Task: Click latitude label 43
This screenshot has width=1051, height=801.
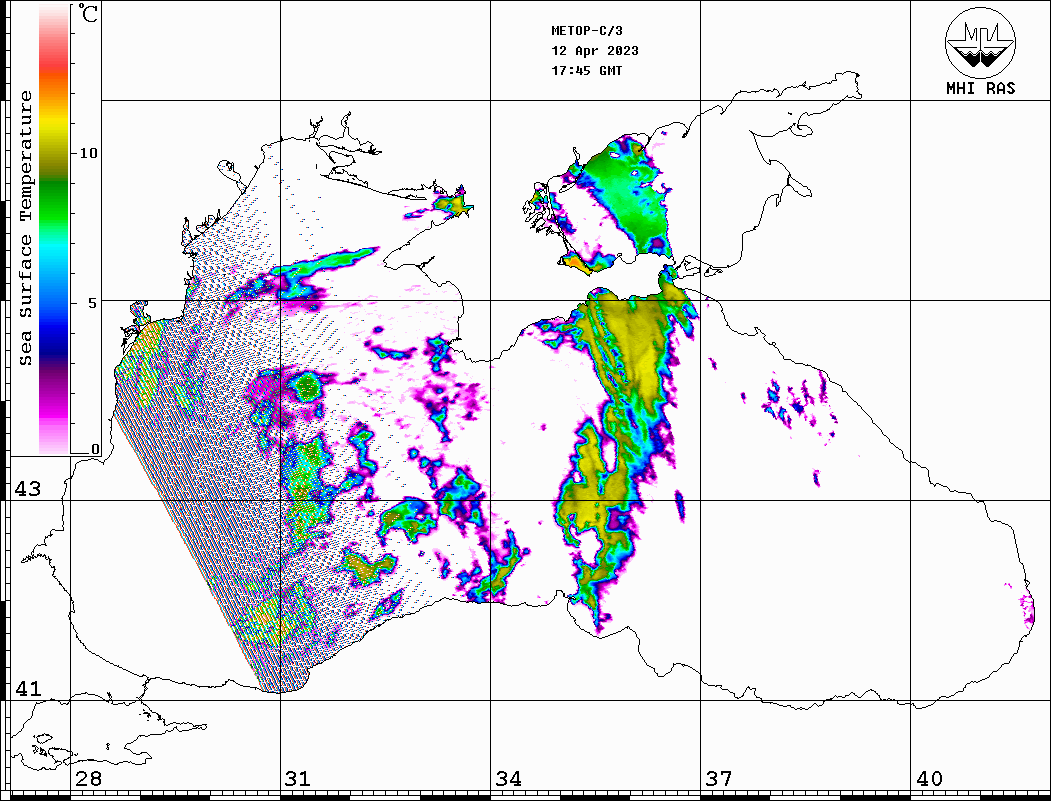Action: coord(27,489)
